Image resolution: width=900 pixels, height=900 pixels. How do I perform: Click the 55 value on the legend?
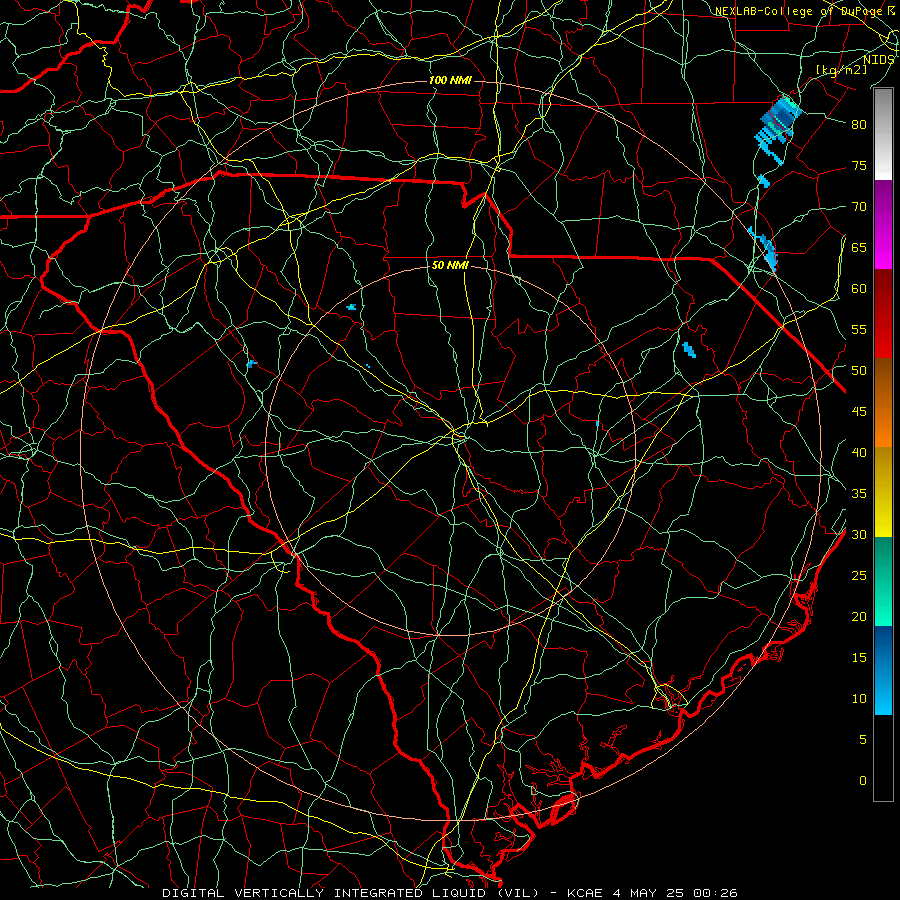(x=859, y=329)
